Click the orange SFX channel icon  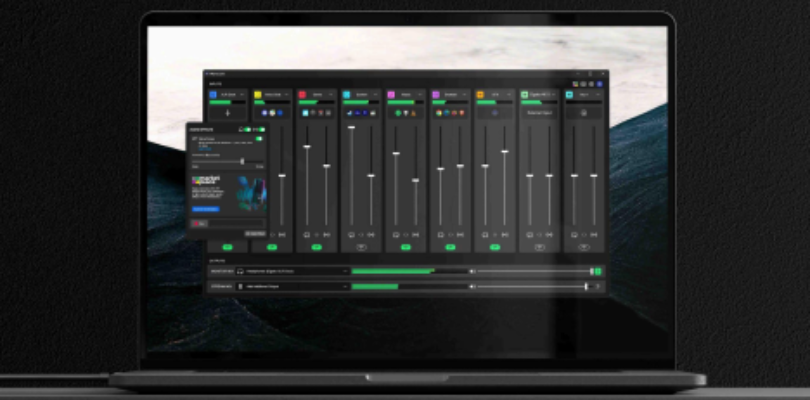[x=481, y=94]
